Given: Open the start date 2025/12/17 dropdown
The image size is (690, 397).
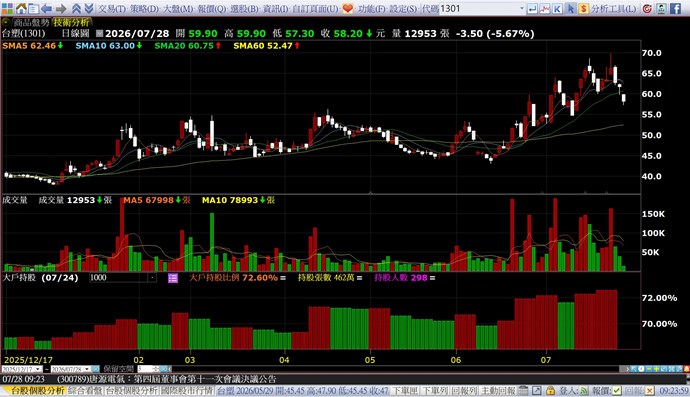Looking at the screenshot, I should click(38, 369).
